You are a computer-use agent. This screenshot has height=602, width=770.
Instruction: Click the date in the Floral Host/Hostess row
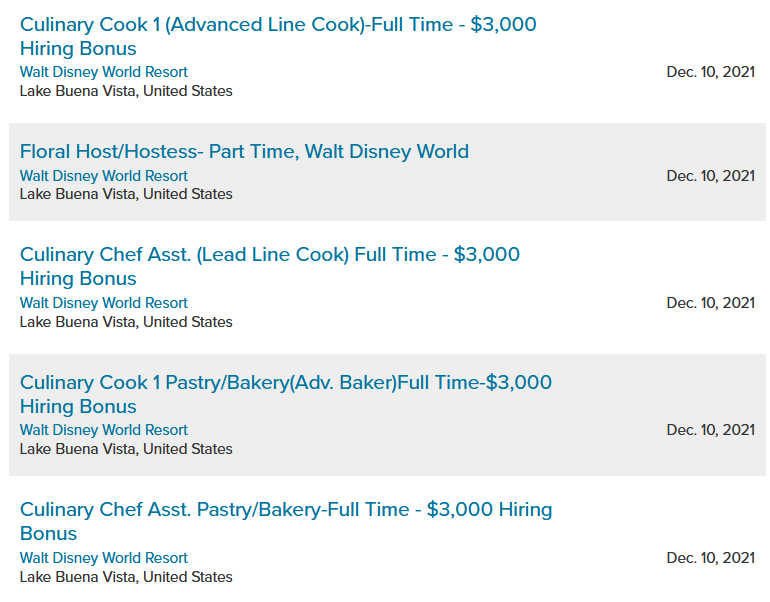coord(710,176)
